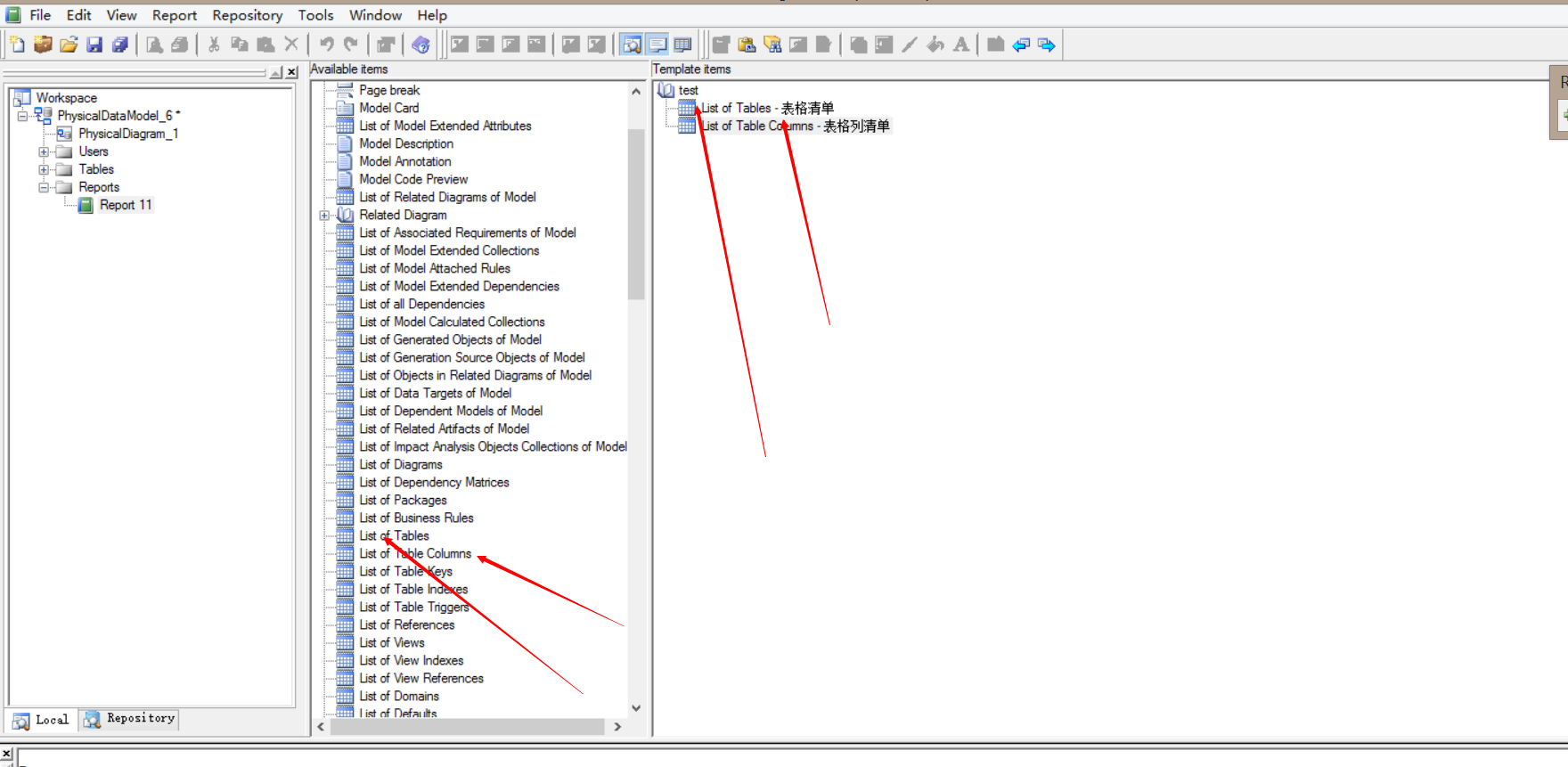Click the Delete X toolbar icon
Screen dimensions: 1568x767
[x=290, y=45]
